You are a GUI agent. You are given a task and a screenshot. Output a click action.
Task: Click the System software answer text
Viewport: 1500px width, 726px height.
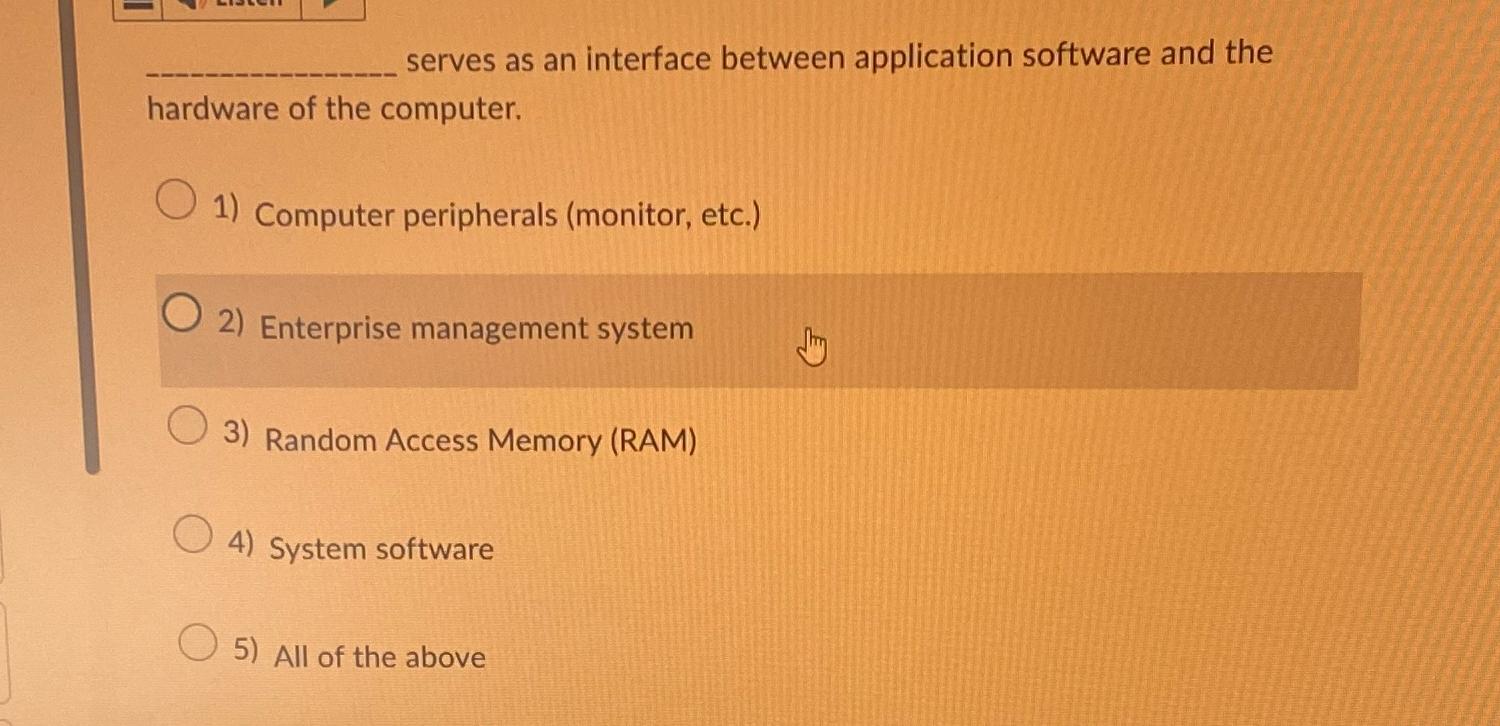[382, 548]
